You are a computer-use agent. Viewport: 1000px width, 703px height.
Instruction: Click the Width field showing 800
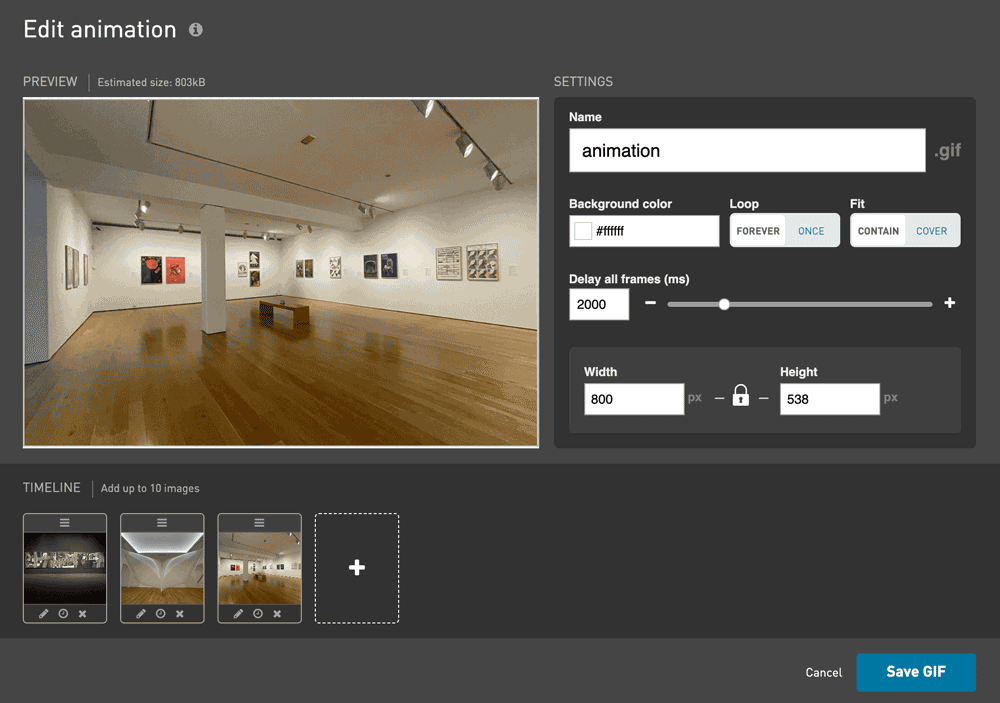pyautogui.click(x=634, y=399)
